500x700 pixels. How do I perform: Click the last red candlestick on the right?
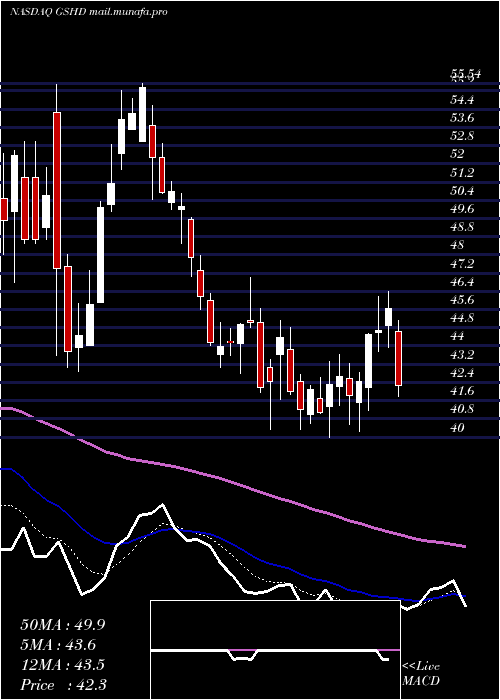coord(399,358)
